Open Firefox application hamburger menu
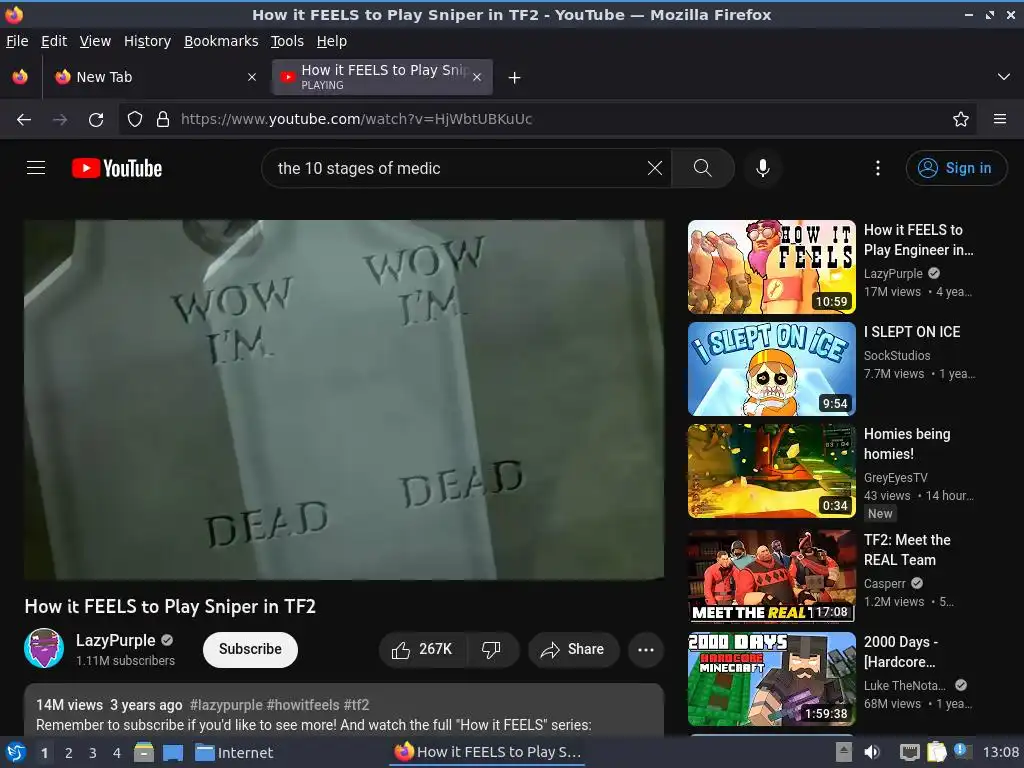 tap(1000, 119)
